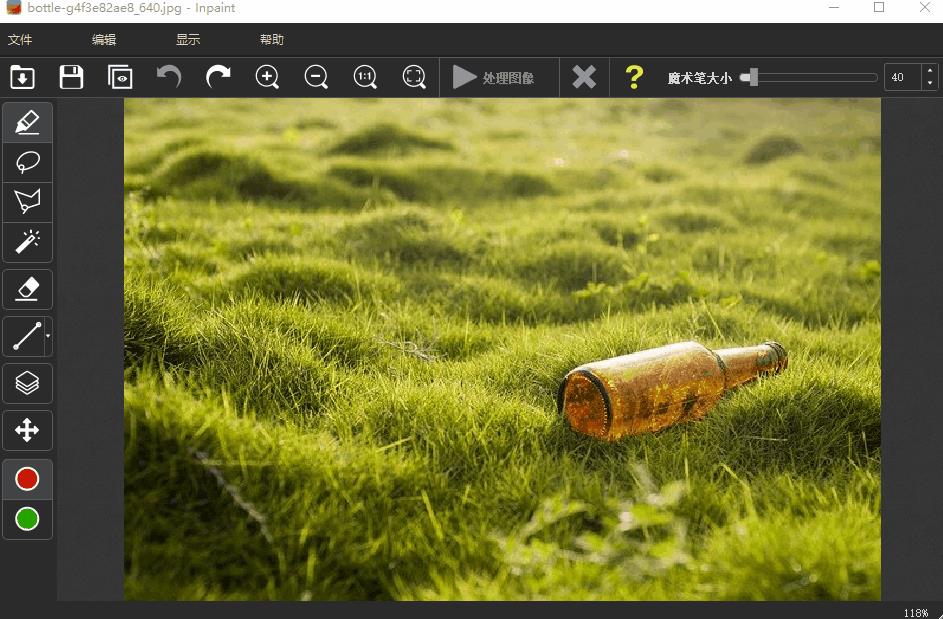Zoom out of the image
Viewport: 943px width, 619px height.
[x=316, y=77]
